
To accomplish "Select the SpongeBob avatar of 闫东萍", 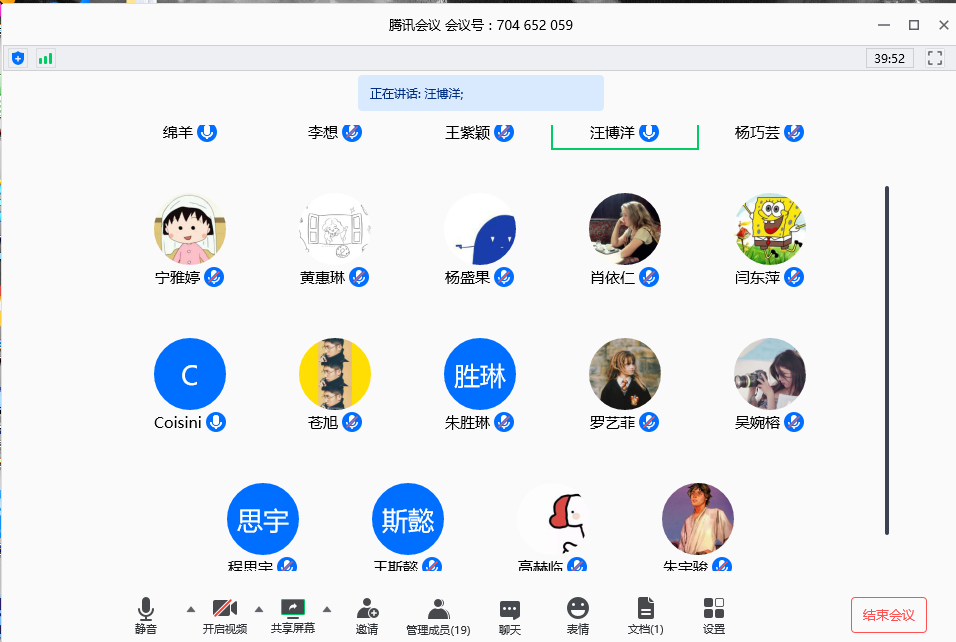I will click(x=770, y=229).
